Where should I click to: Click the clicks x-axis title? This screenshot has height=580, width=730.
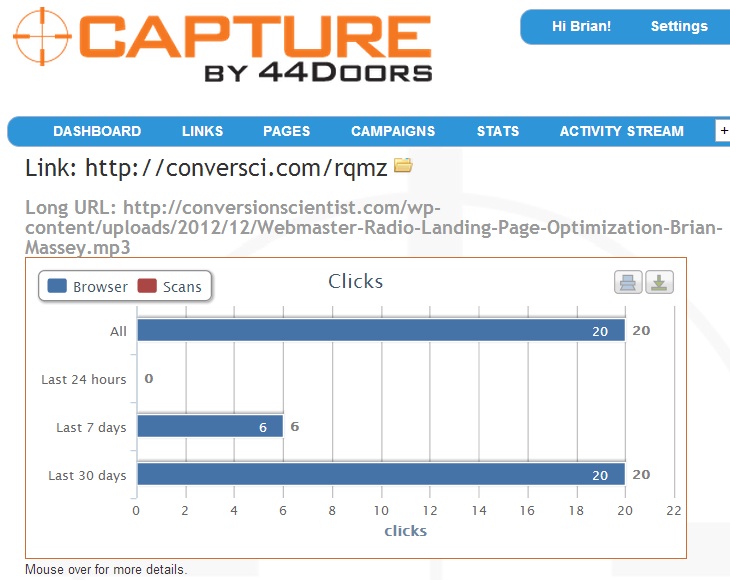(406, 531)
